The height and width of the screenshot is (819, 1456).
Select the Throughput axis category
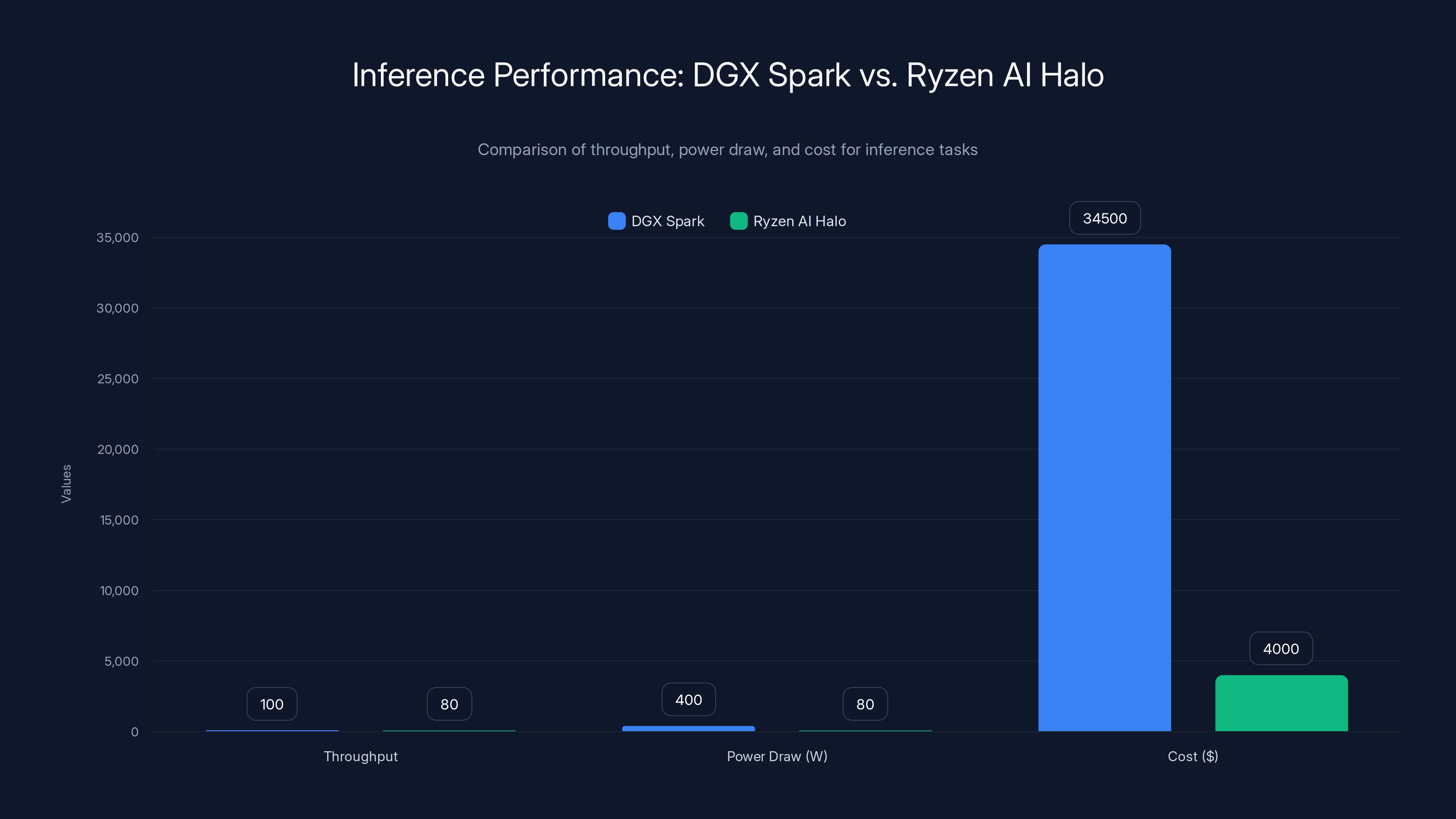pos(361,756)
